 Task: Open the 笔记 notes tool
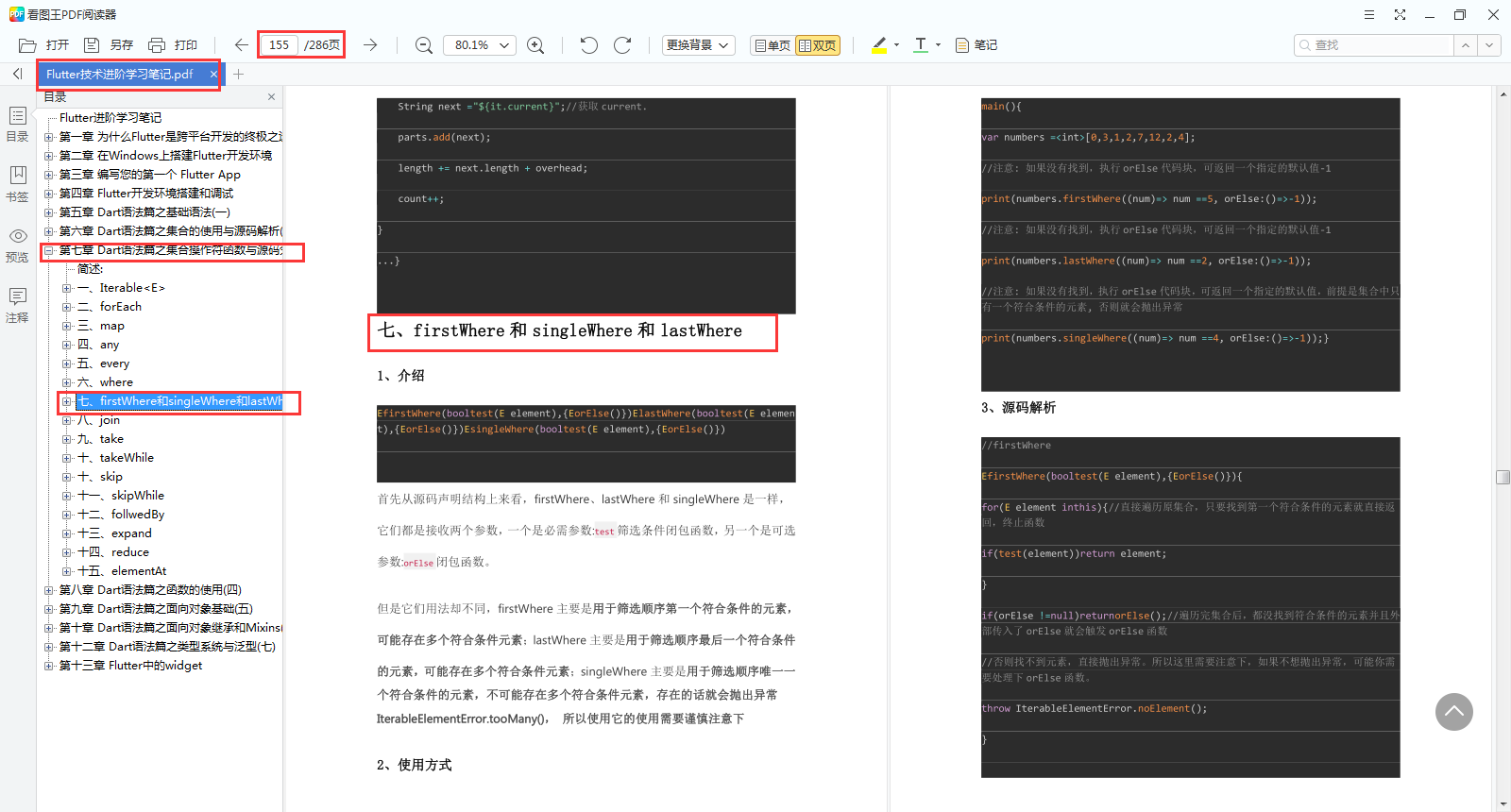pyautogui.click(x=976, y=45)
